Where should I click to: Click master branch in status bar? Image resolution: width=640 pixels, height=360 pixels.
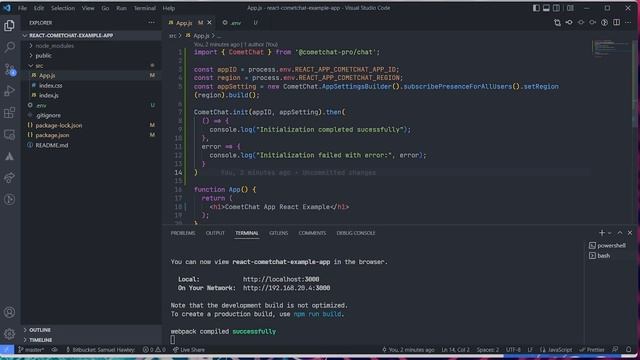(x=31, y=349)
